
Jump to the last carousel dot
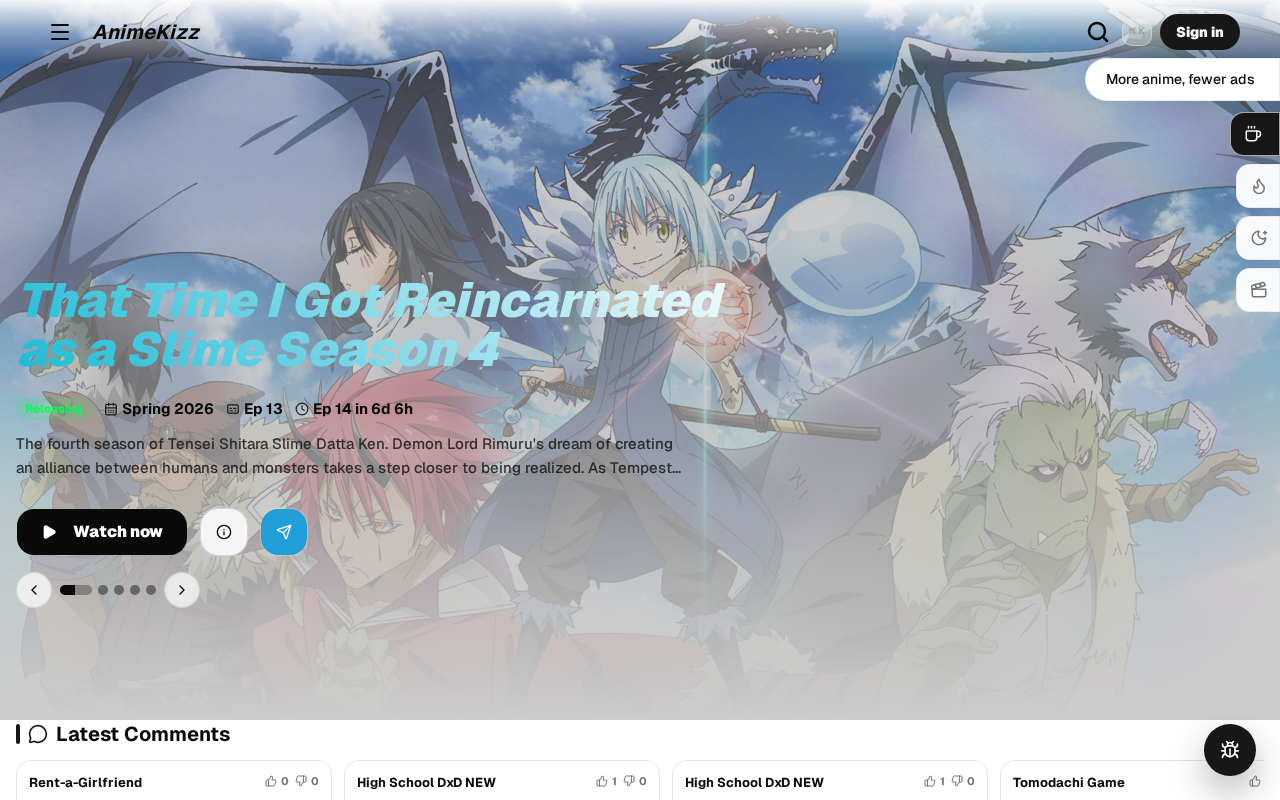point(151,590)
